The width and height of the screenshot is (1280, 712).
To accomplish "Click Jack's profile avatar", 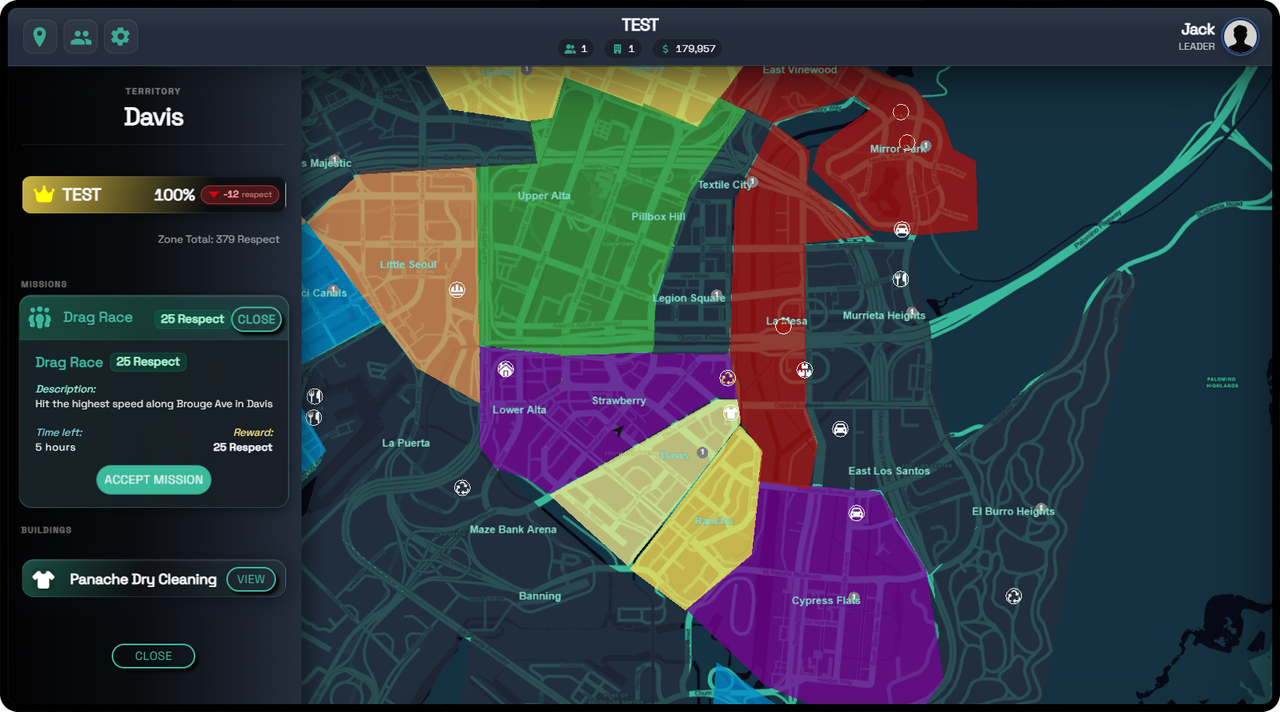I will click(1241, 37).
